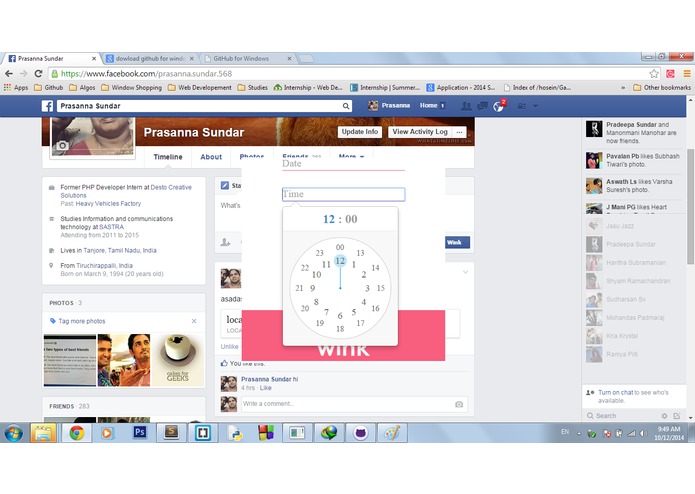The image size is (695, 494).
Task: Click the search magnifier in Facebook search box
Action: tap(345, 106)
